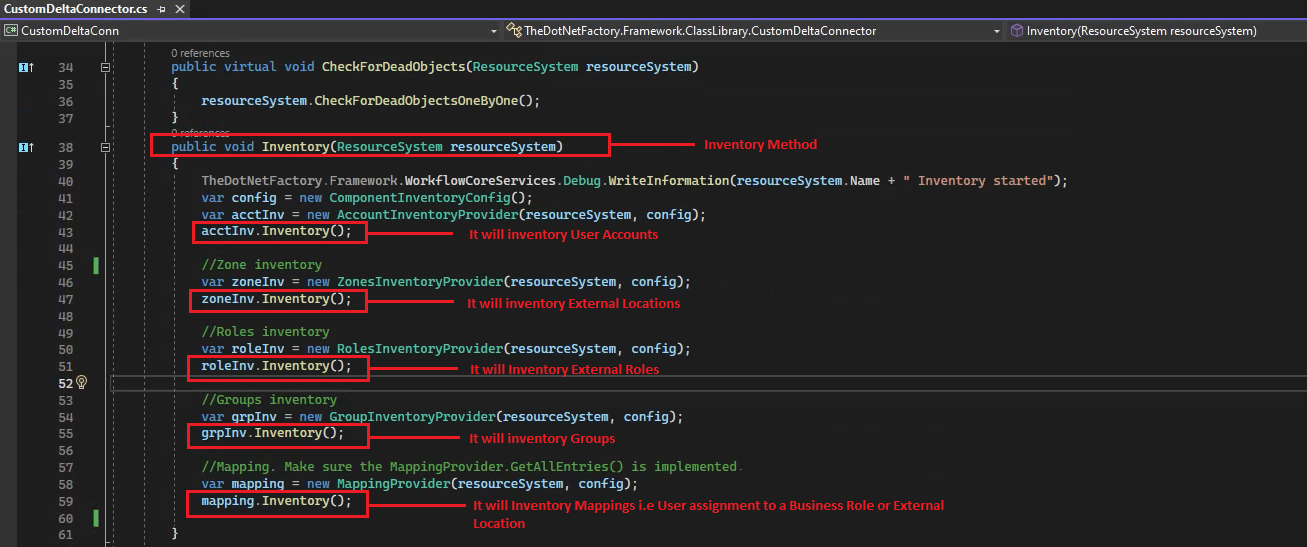Click the C# project icon in navigation bar
The height and width of the screenshot is (547, 1307).
click(x=11, y=31)
